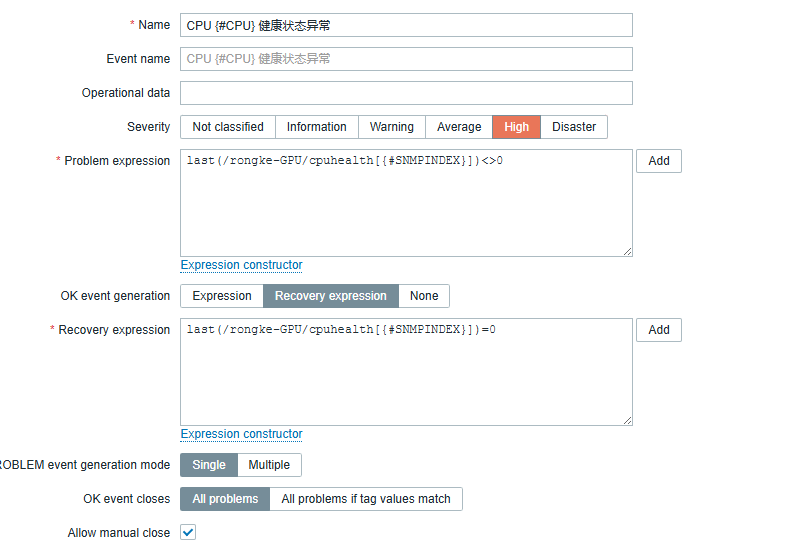Viewport: 785px width, 549px height.
Task: Set OK event generation to None
Action: click(x=424, y=296)
